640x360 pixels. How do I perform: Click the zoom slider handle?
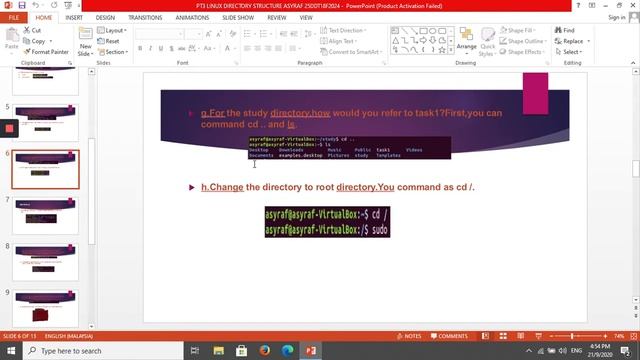[x=572, y=336]
